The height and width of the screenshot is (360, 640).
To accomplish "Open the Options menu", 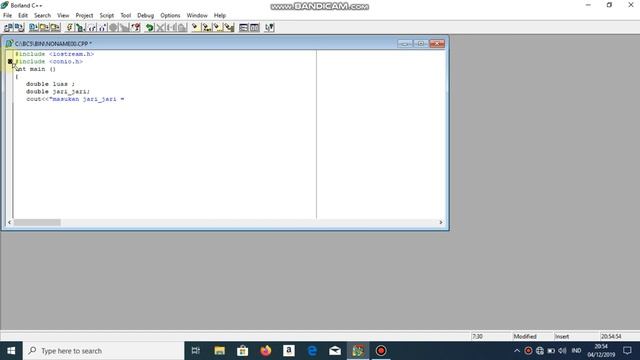I will click(170, 16).
